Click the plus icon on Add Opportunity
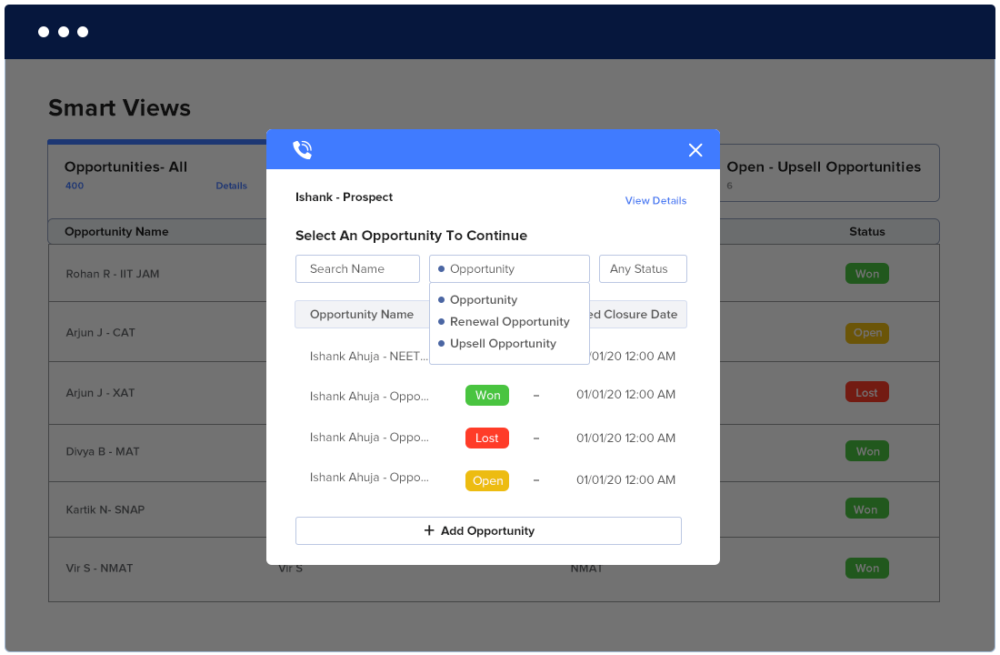The image size is (1000, 655). point(429,530)
